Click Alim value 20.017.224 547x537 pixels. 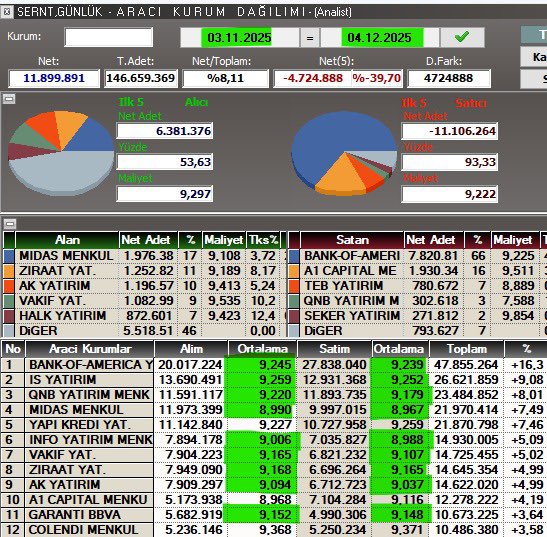click(x=190, y=365)
